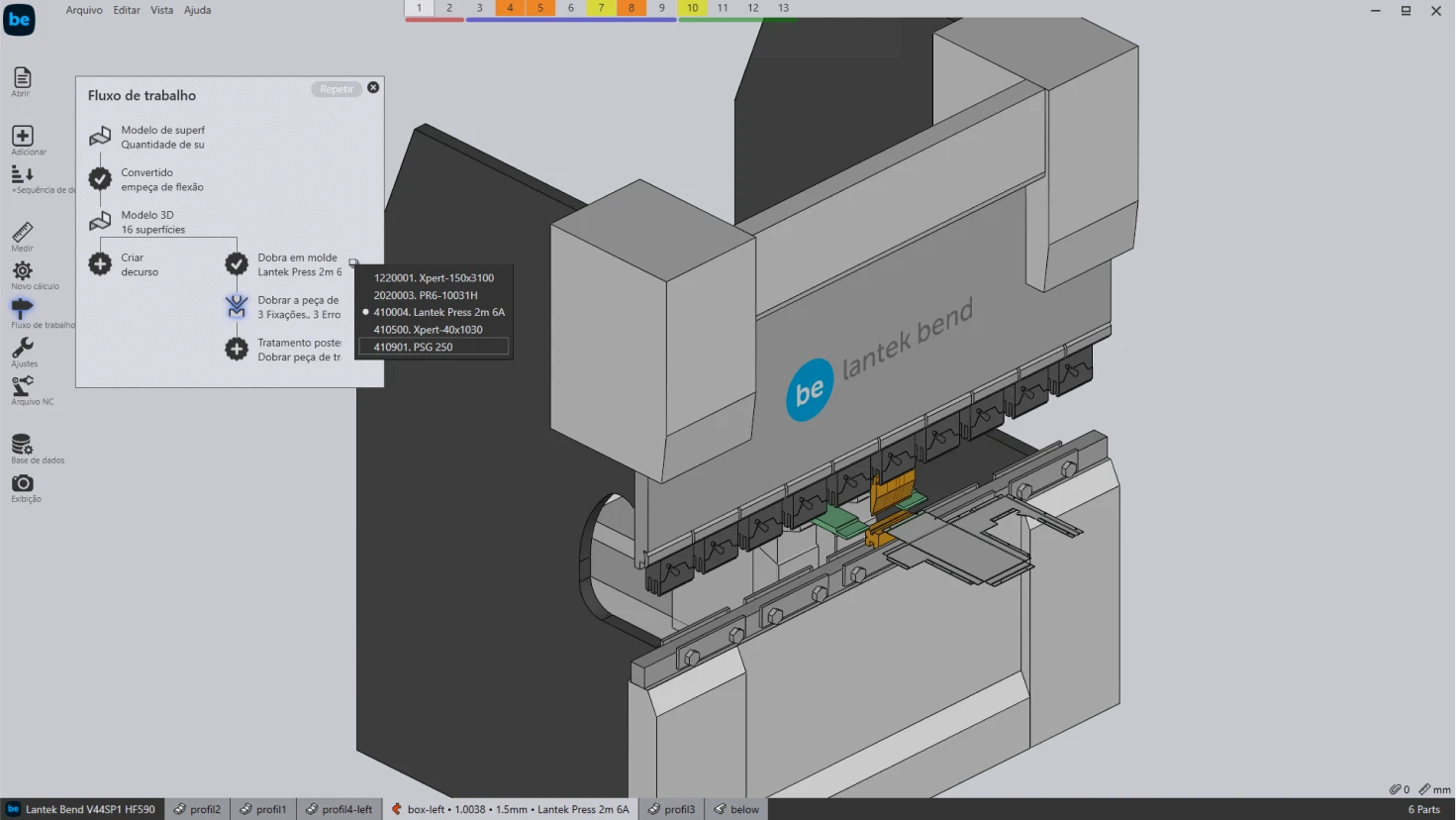Click the 'Fluxo de trabalho' panel title
The image size is (1456, 820).
coord(142,95)
